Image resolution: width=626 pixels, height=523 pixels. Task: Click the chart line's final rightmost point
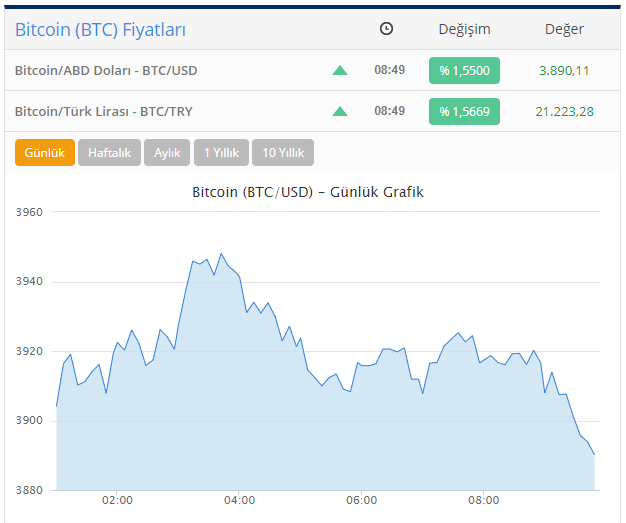pyautogui.click(x=594, y=454)
